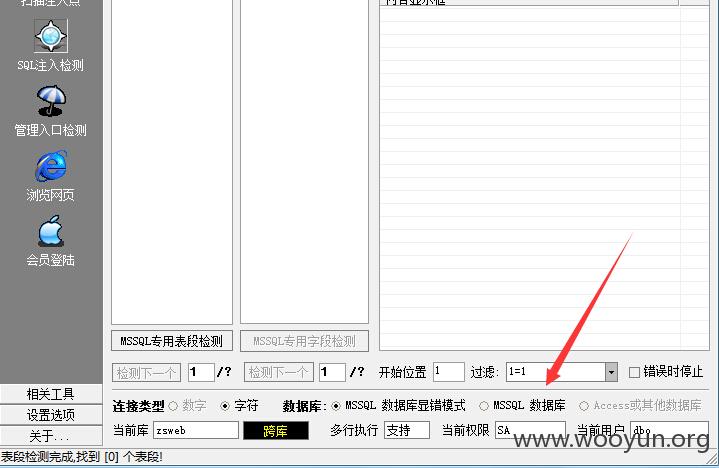Screen dimensions: 719x468
Task: Click the MSSQL专用表段检测 button
Action: [x=171, y=341]
